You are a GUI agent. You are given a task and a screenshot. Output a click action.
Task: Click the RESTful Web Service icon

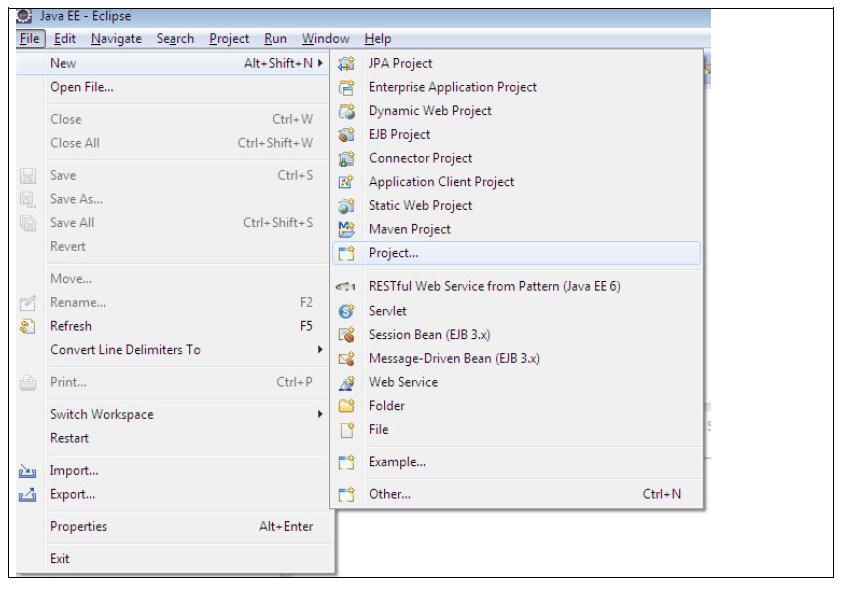point(345,286)
